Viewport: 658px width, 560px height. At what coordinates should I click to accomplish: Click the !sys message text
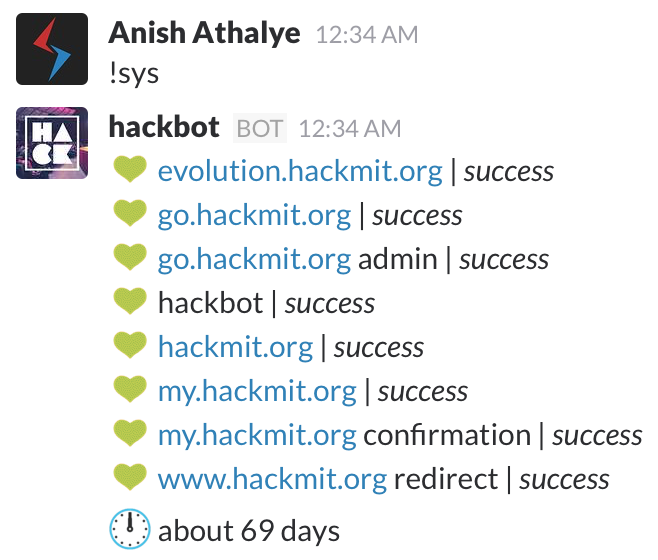point(133,73)
